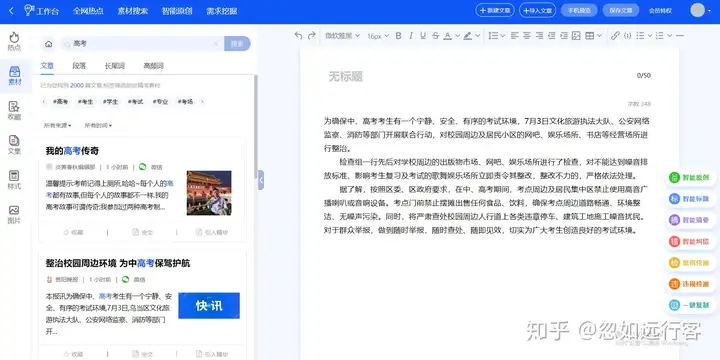The height and width of the screenshot is (360, 720).
Task: Open the 所有来源 source filter
Action: tap(58, 125)
